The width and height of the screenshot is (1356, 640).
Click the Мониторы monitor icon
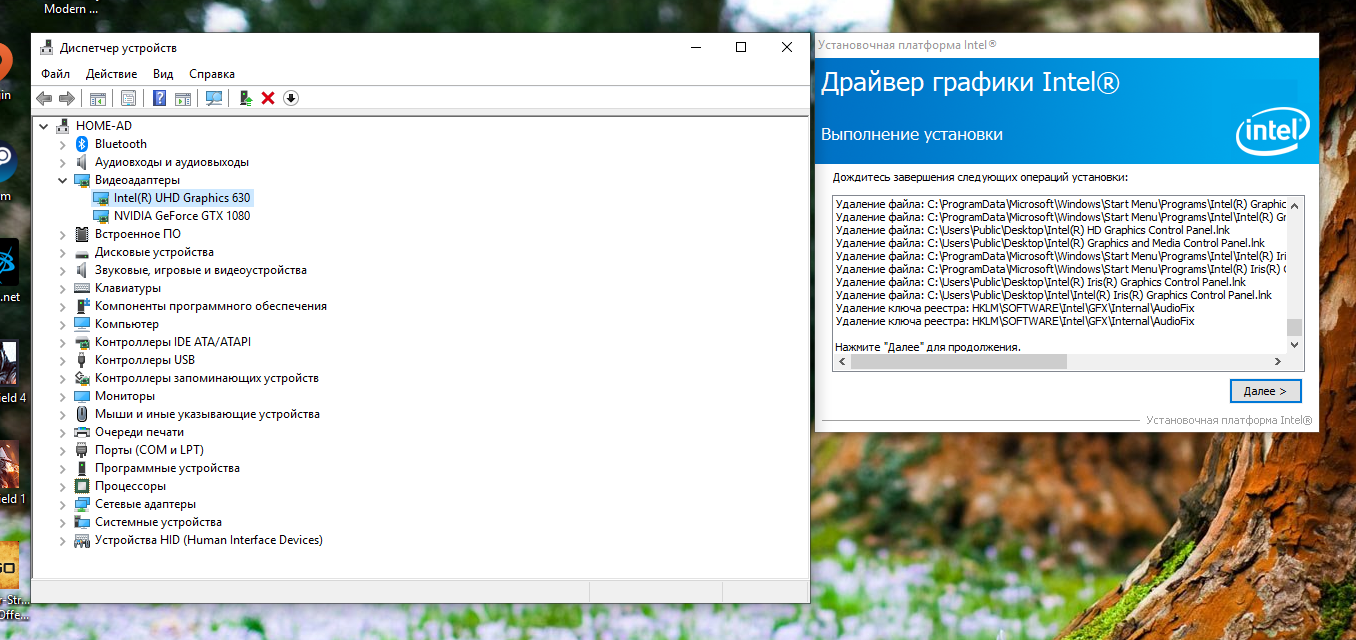(x=83, y=396)
